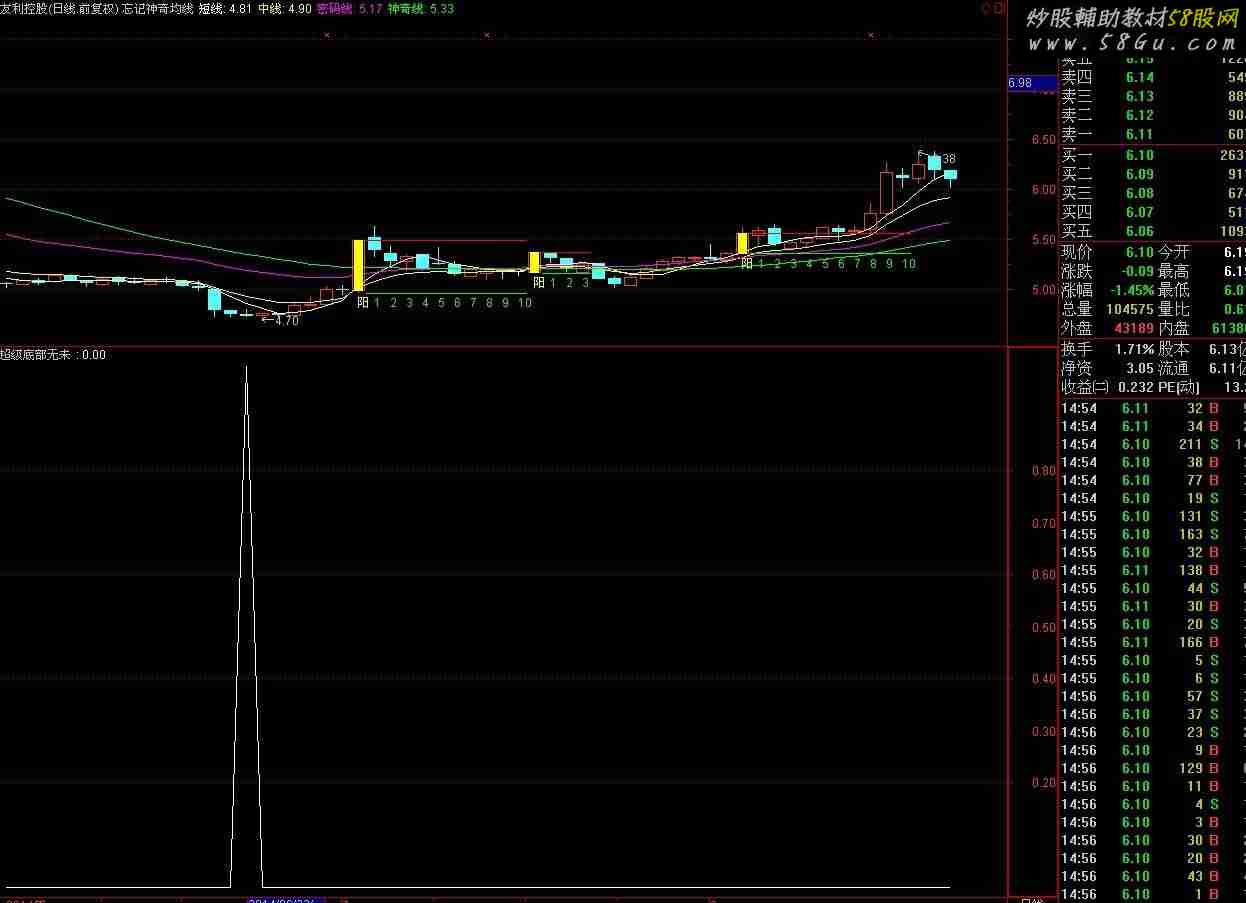Select the 14:56 trade row with 129 B
The width and height of the screenshot is (1246, 903).
pyautogui.click(x=1153, y=768)
